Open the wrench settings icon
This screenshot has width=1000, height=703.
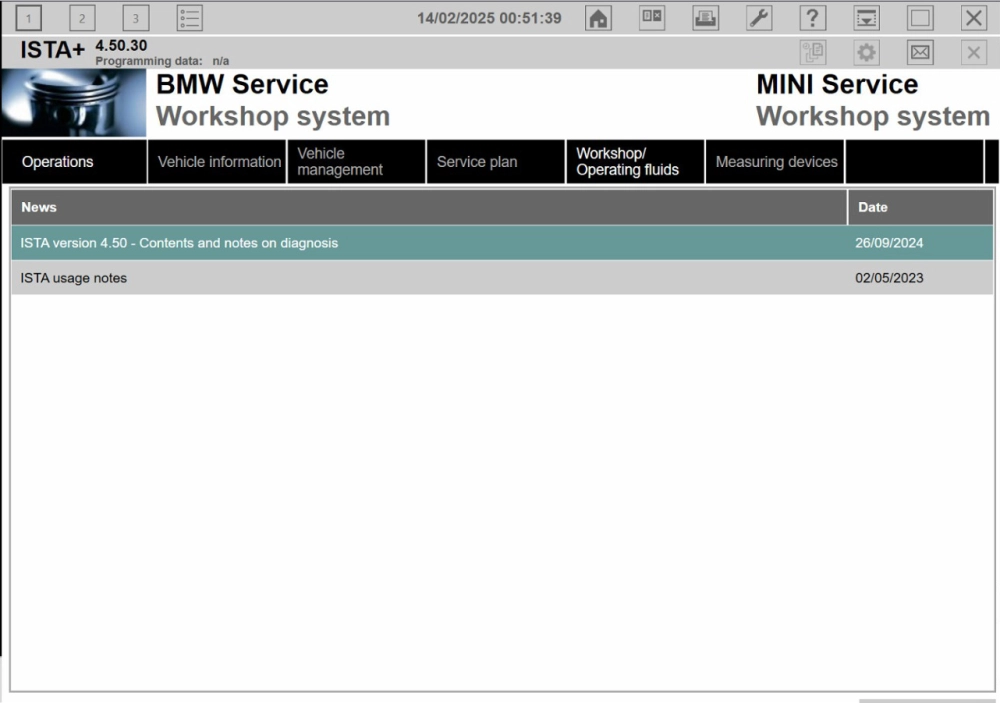click(759, 18)
